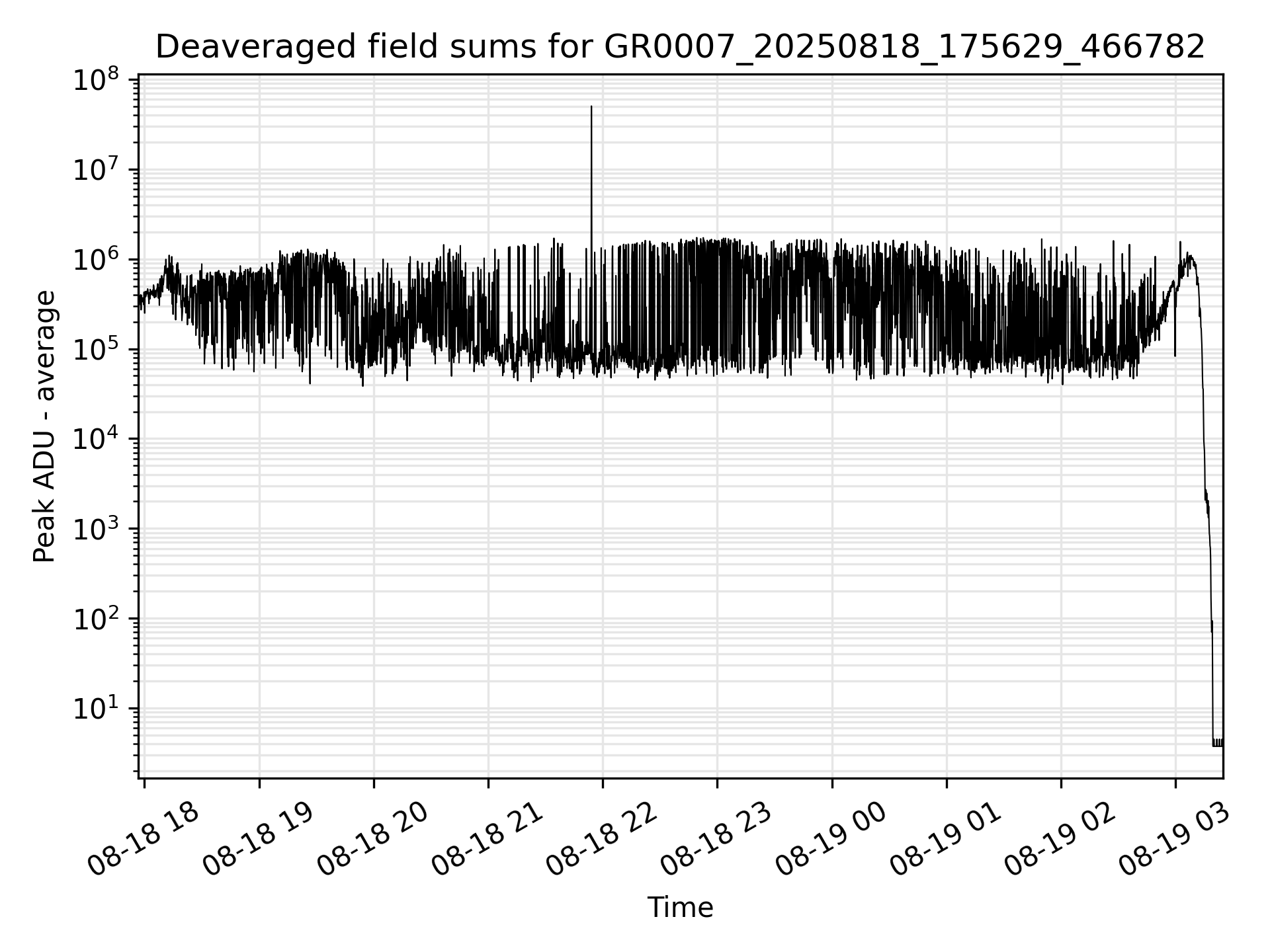Click the '08-18 21' x-axis tick label
This screenshot has height=952, width=1270.
tap(487, 840)
